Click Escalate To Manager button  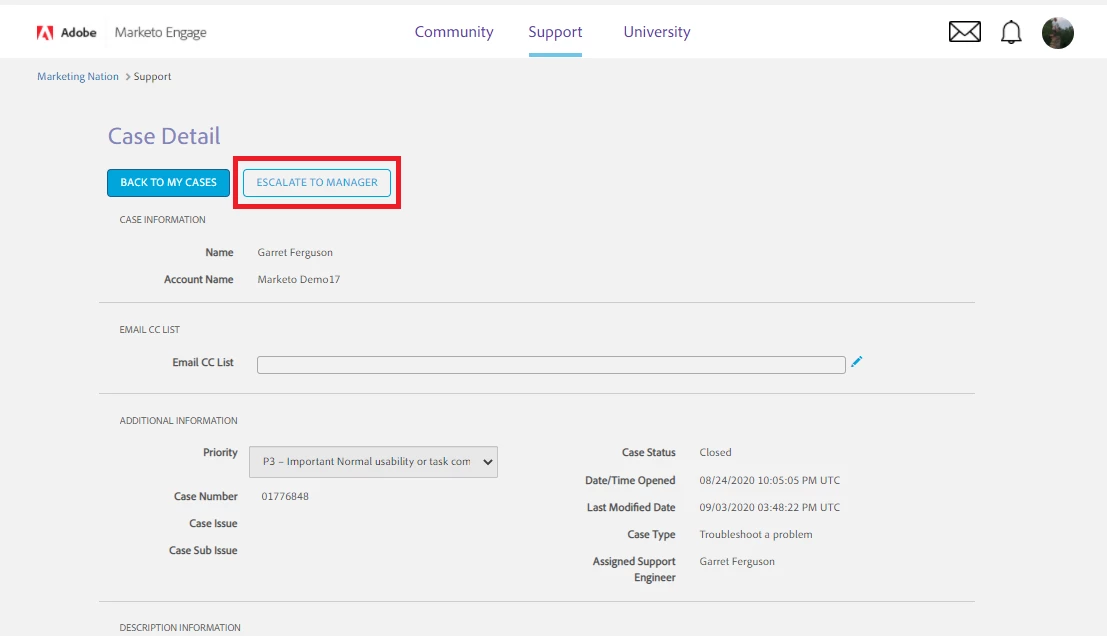click(317, 182)
